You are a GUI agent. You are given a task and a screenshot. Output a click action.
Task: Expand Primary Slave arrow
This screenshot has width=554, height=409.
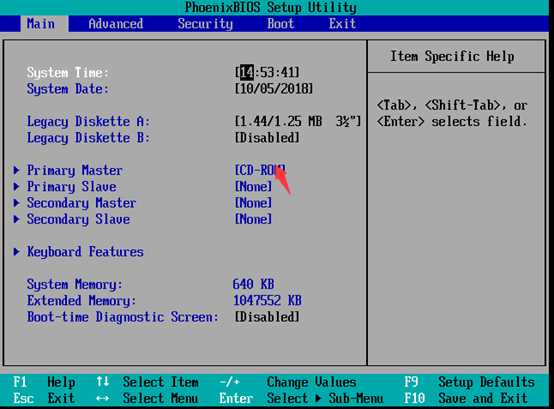pos(16,186)
